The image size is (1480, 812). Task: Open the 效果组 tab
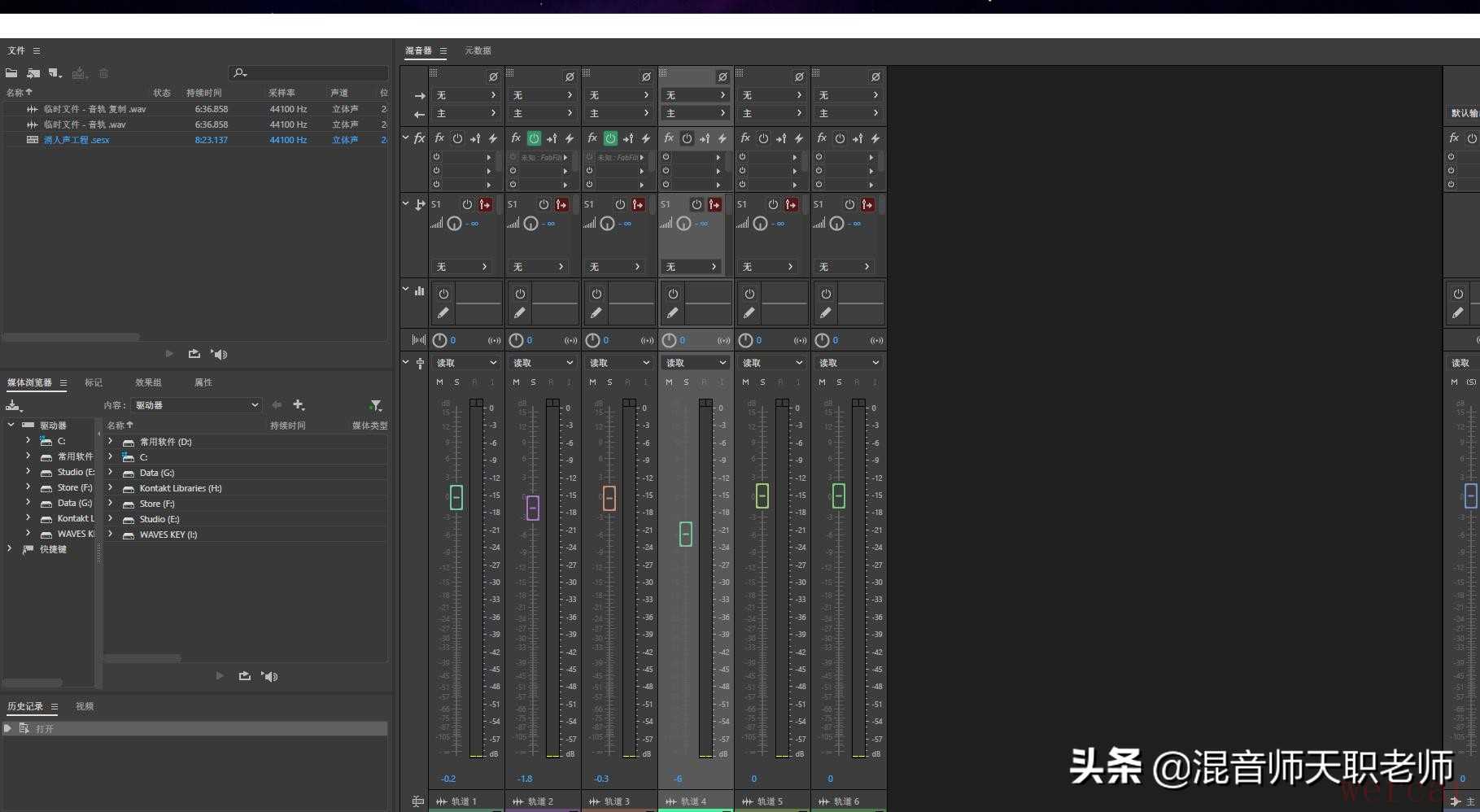coord(148,382)
